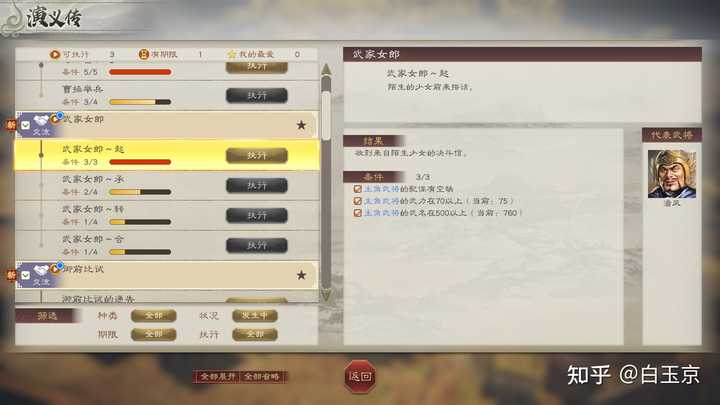Click the star icon on 御前比试 row

tap(301, 275)
